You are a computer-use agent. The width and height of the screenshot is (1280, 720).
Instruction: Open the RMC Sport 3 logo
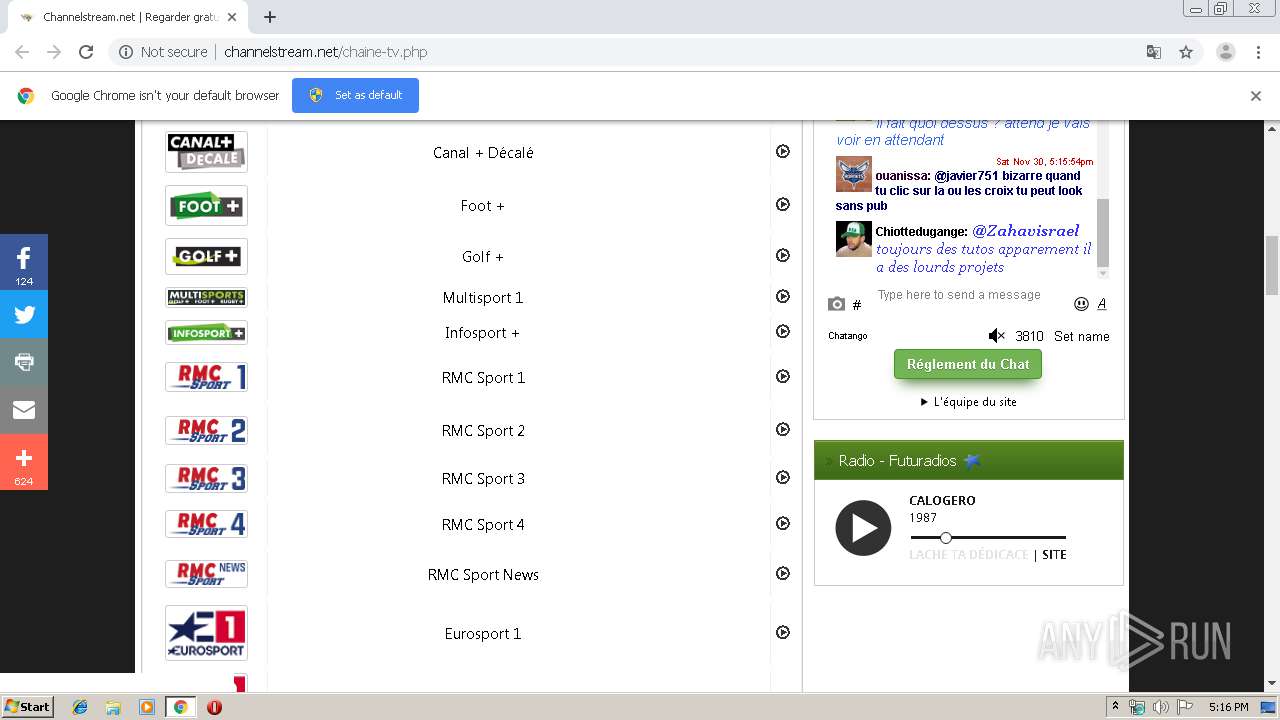coord(206,478)
